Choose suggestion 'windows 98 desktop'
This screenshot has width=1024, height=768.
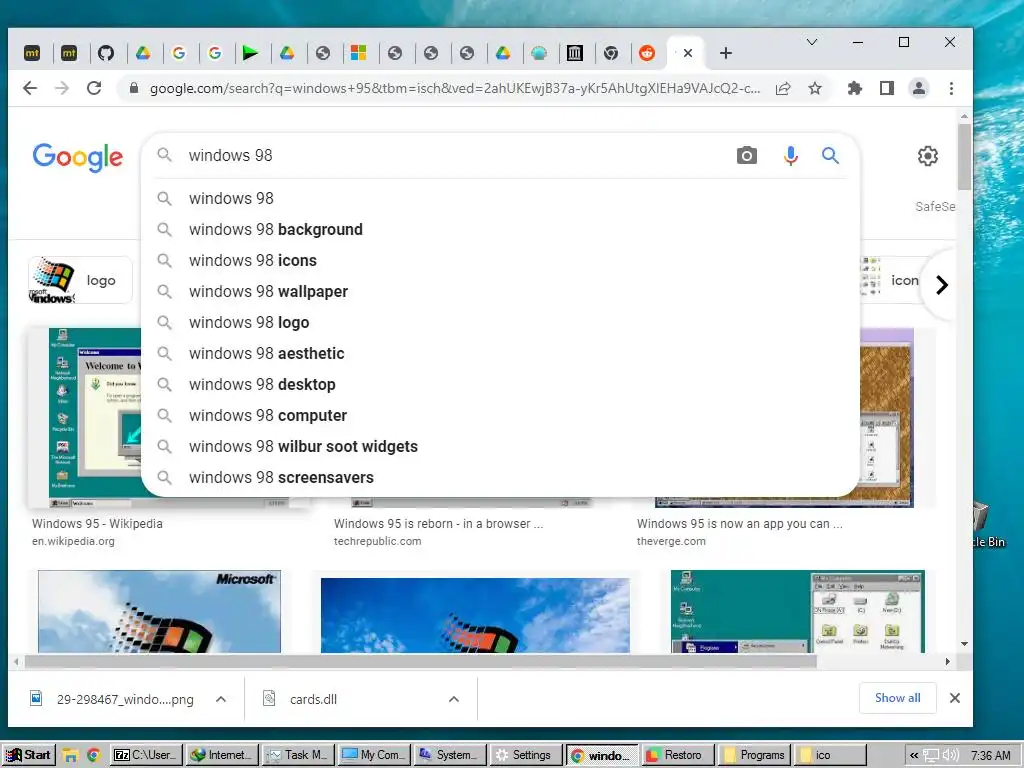click(x=500, y=385)
